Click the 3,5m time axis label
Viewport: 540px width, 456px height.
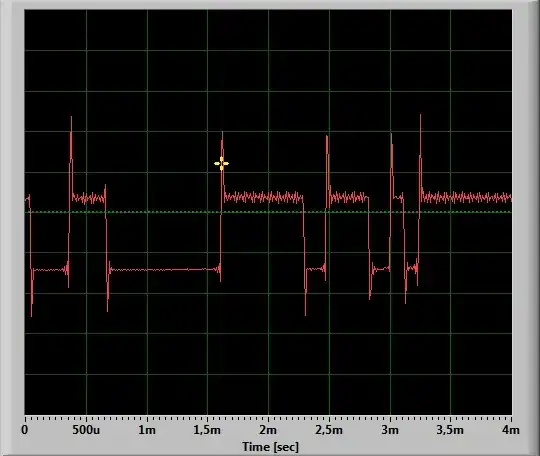click(450, 430)
